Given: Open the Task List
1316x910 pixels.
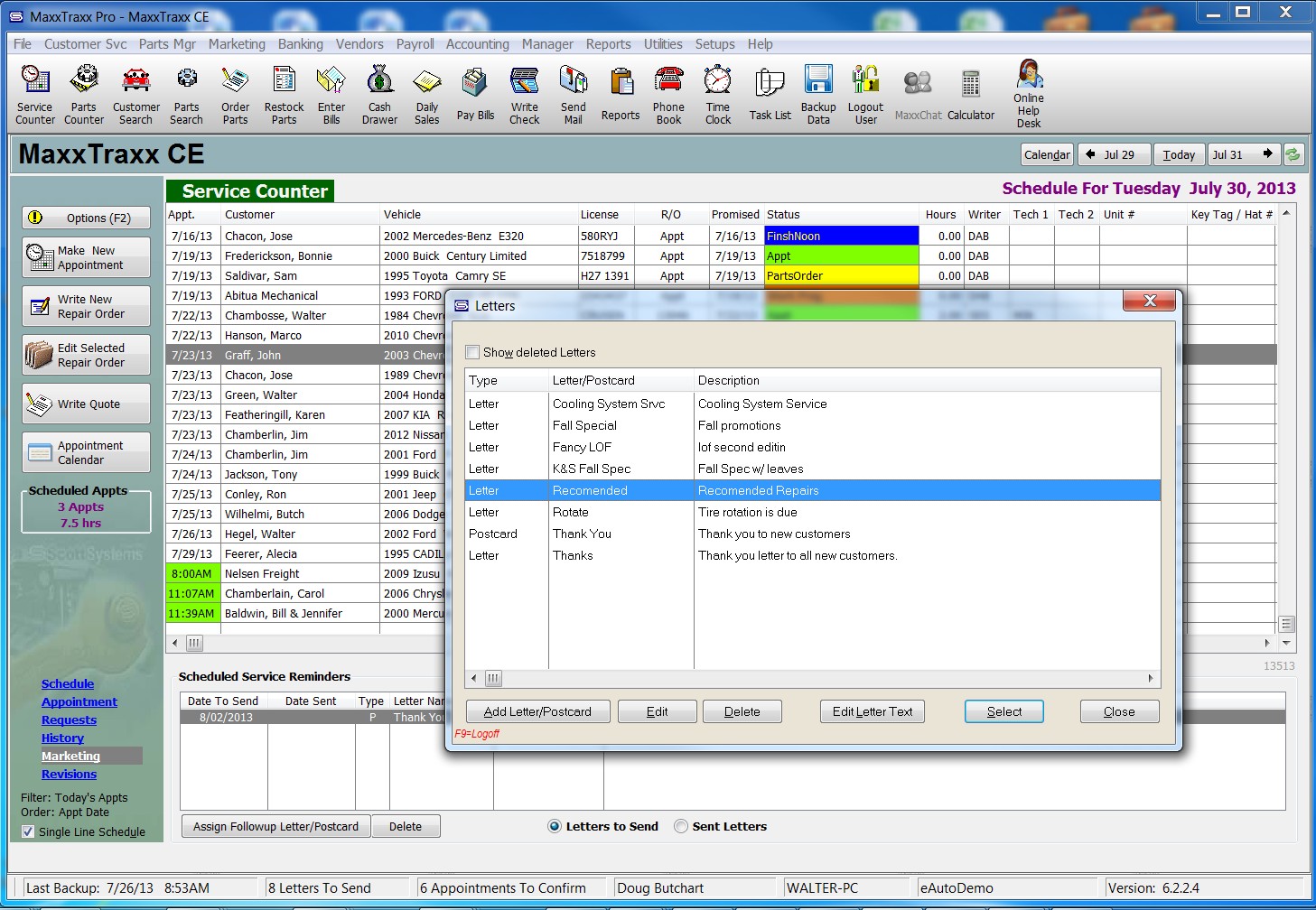Looking at the screenshot, I should coord(770,95).
